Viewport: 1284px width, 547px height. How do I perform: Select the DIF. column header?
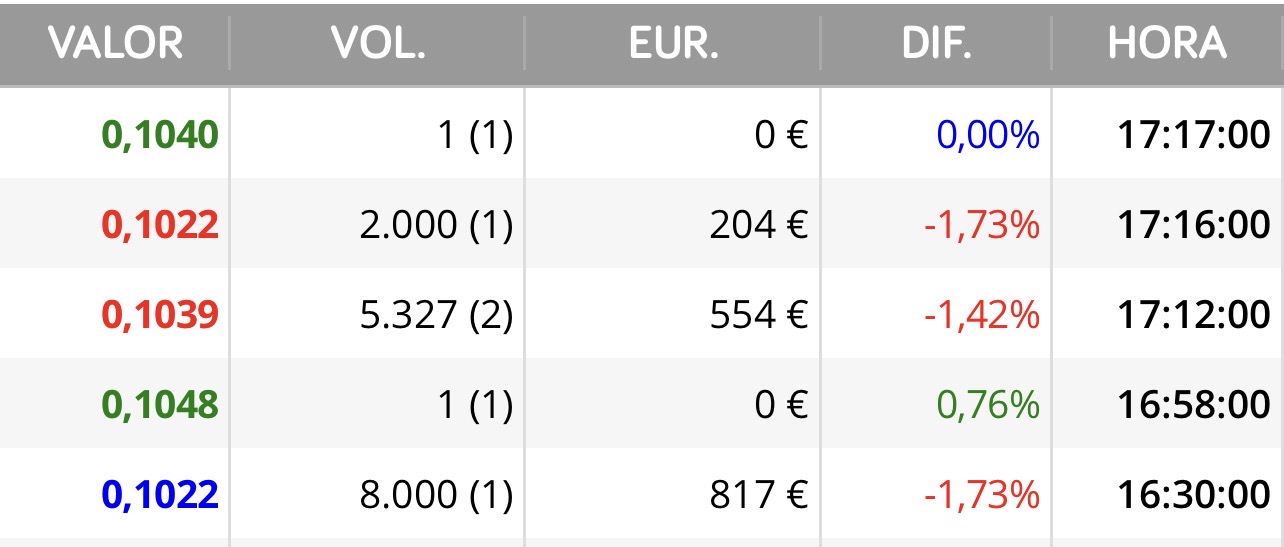936,44
